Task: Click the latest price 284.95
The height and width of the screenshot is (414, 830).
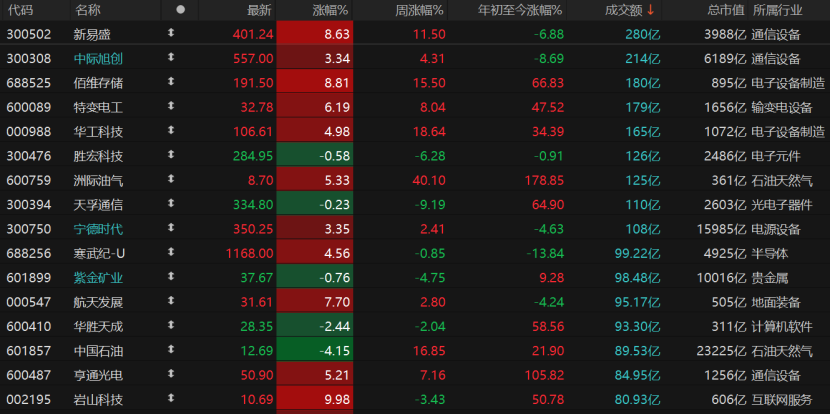Action: coord(253,156)
